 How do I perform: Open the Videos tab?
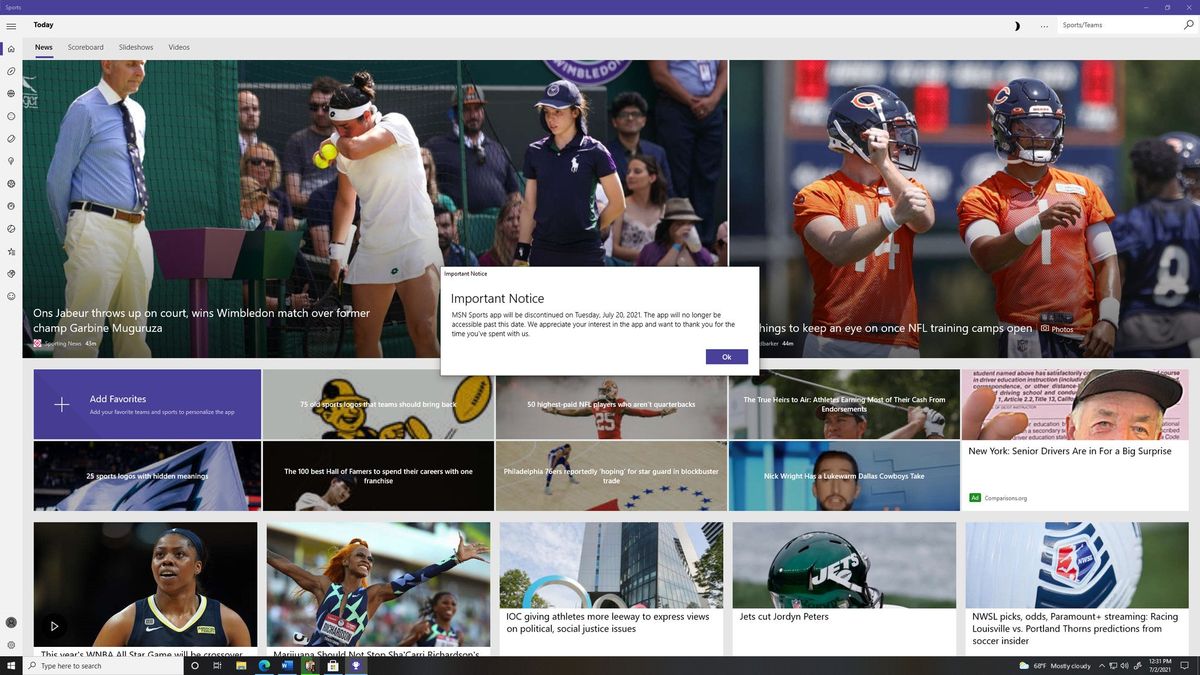(x=179, y=47)
